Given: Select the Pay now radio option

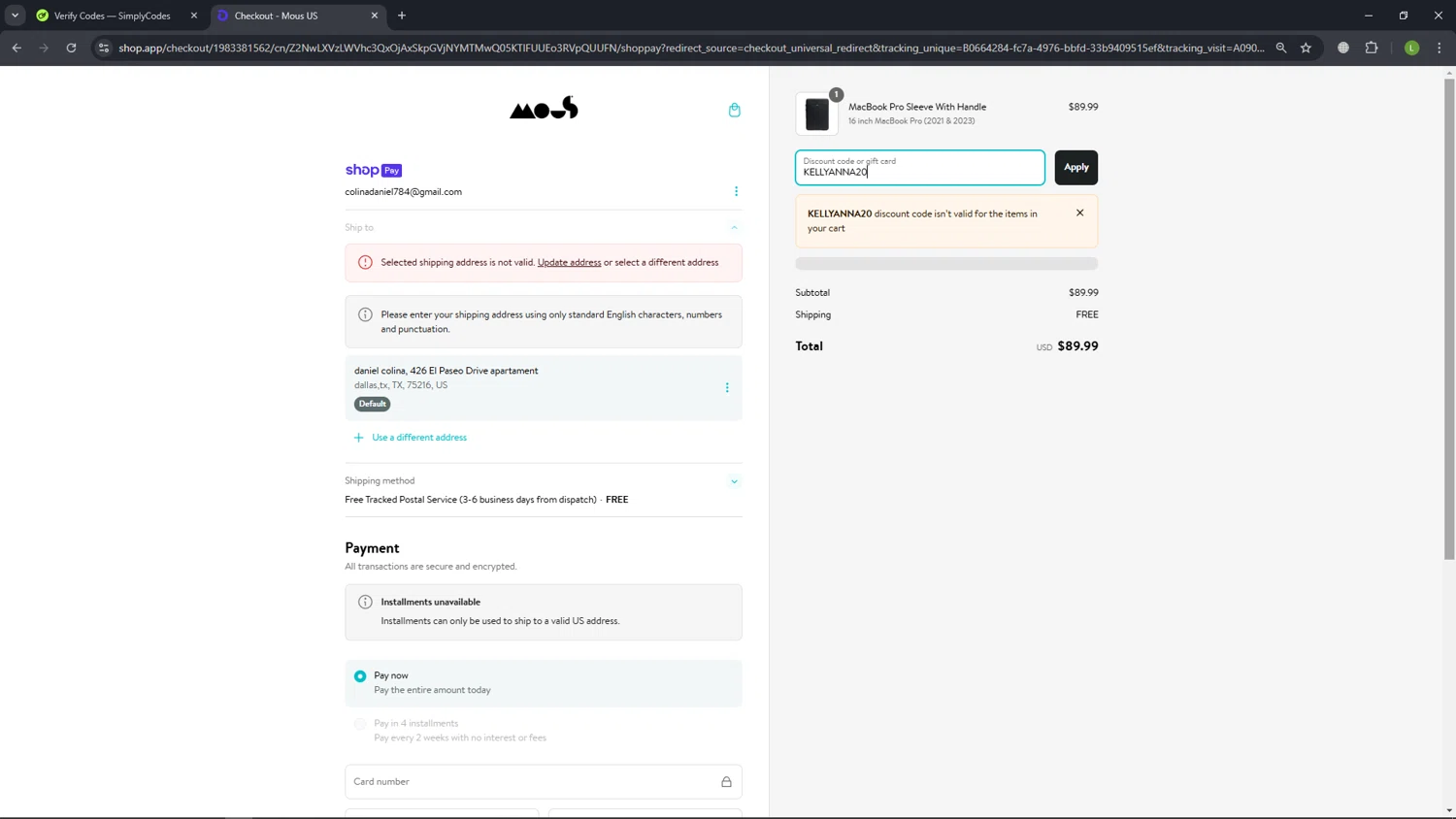Looking at the screenshot, I should click(x=360, y=676).
